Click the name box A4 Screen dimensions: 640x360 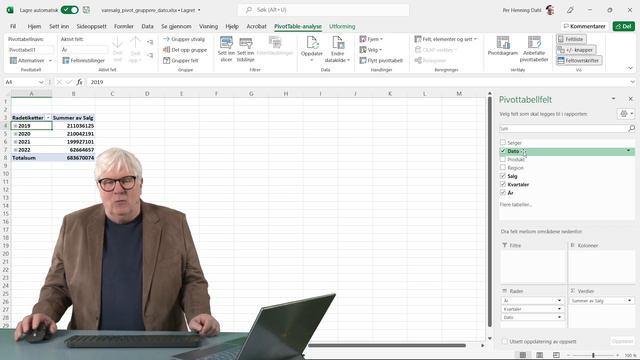pyautogui.click(x=24, y=82)
